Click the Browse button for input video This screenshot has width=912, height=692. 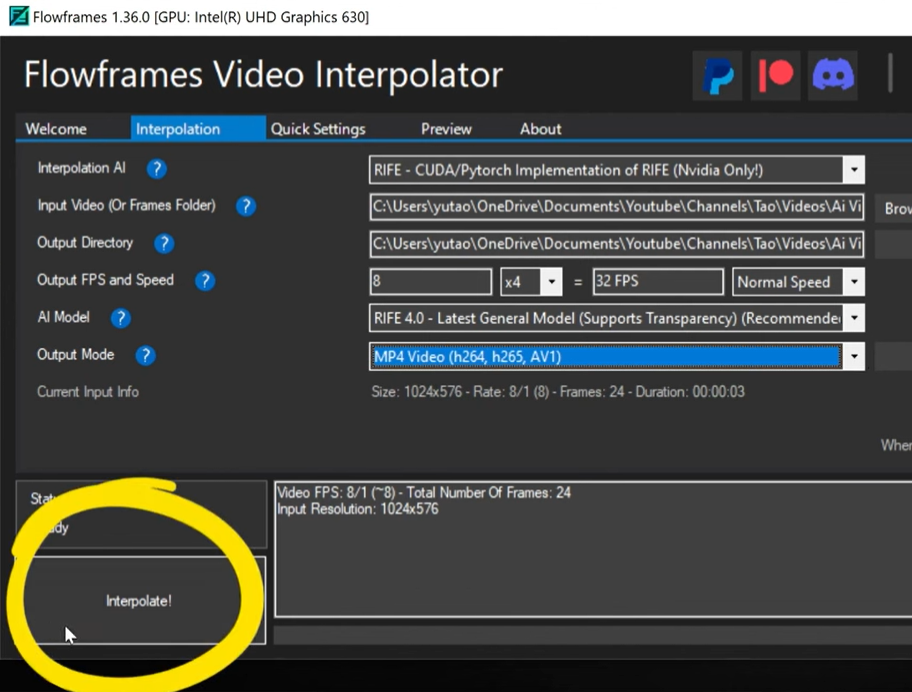pos(894,208)
